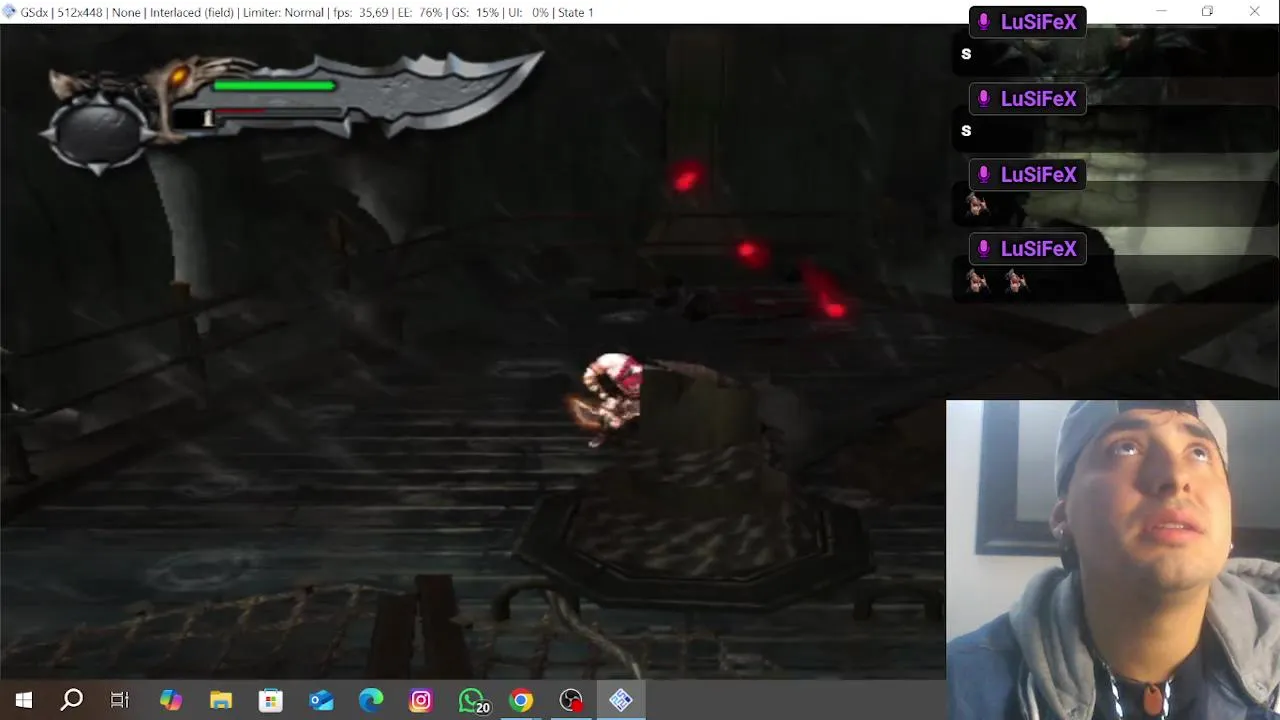The width and height of the screenshot is (1280, 720).
Task: Click the third LuSiFeX microphone label
Action: pos(1028,174)
